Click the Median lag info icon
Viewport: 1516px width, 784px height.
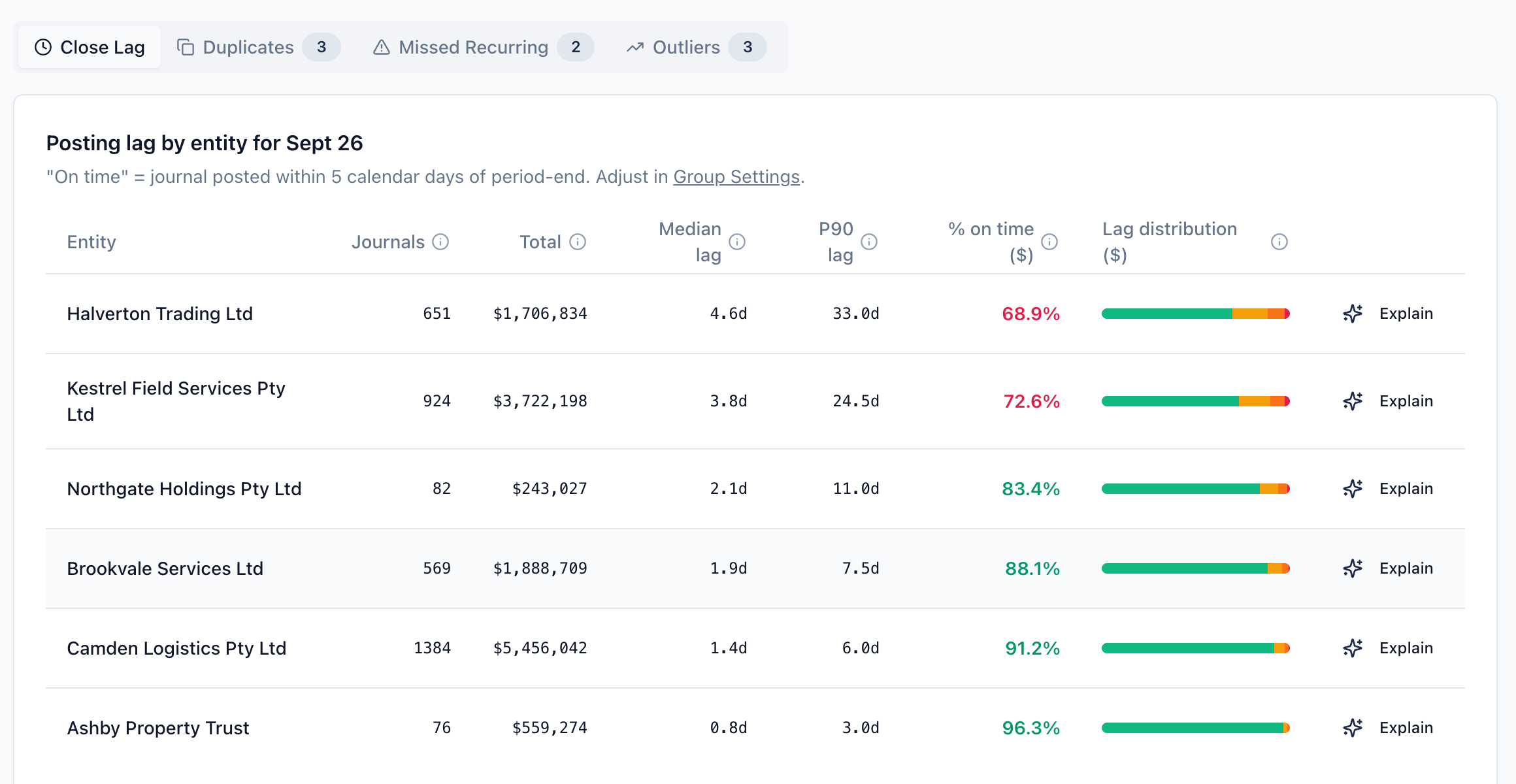tap(737, 242)
